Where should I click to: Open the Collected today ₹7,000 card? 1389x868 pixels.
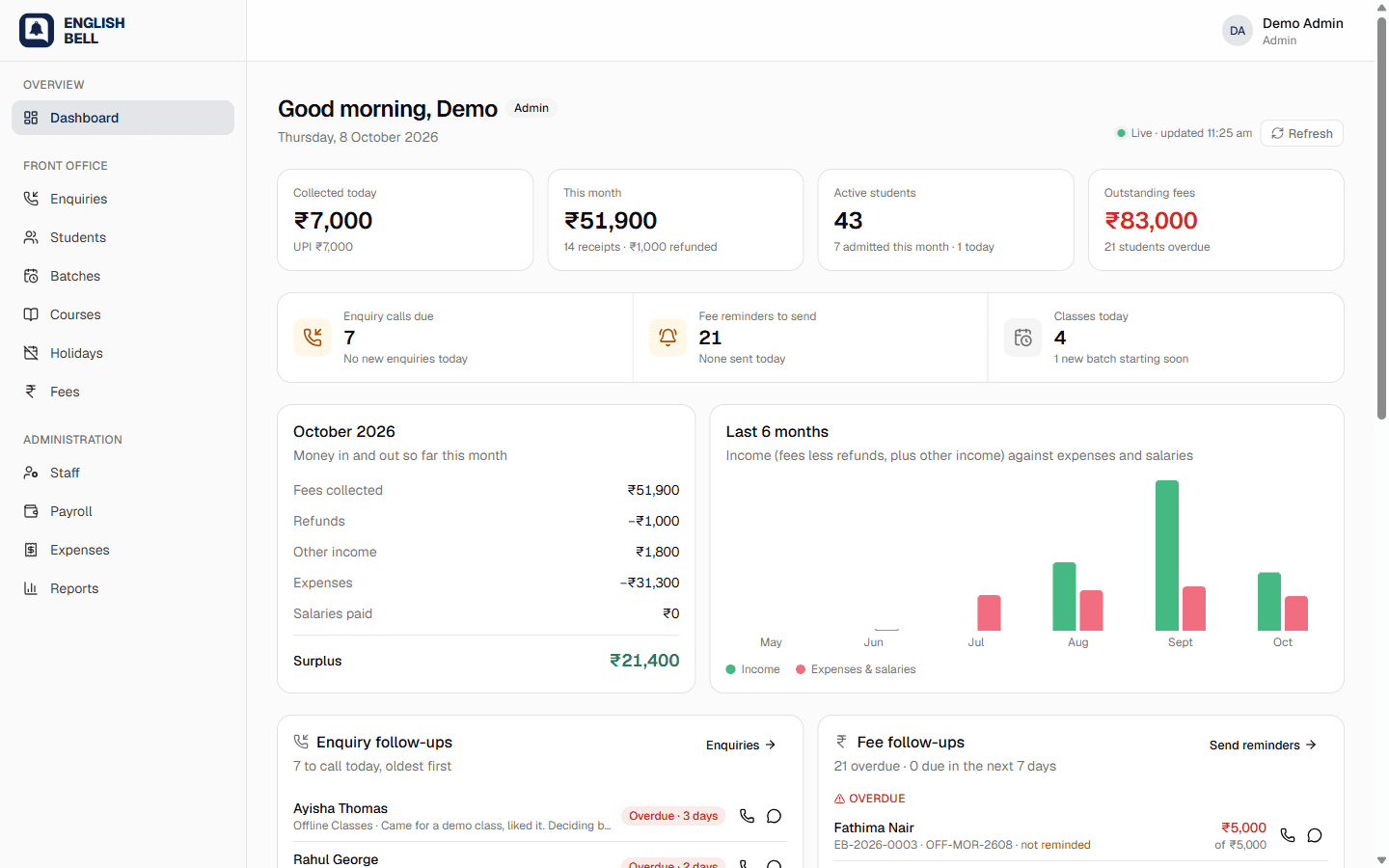[405, 220]
